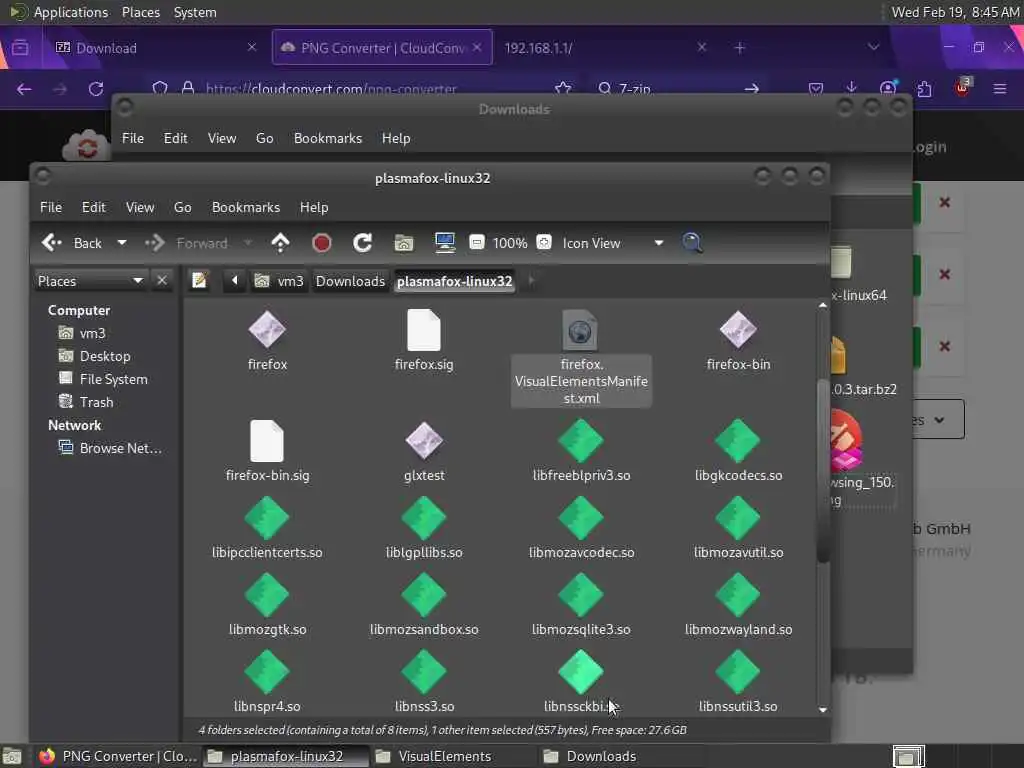Select File System in sidebar
This screenshot has height=768, width=1024.
(103, 379)
